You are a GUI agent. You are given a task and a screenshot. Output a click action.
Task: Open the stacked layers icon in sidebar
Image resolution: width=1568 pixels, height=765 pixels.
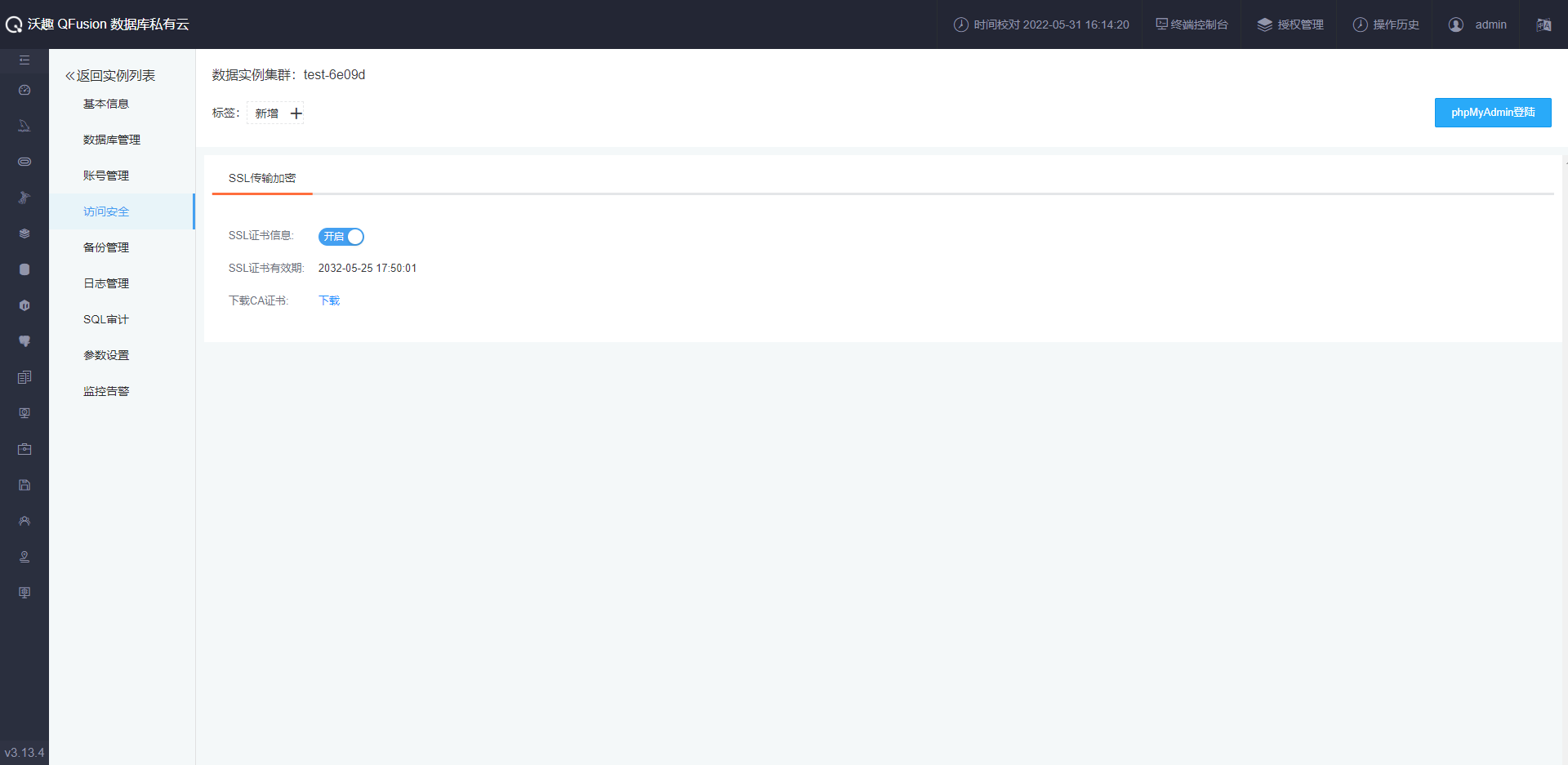24,234
